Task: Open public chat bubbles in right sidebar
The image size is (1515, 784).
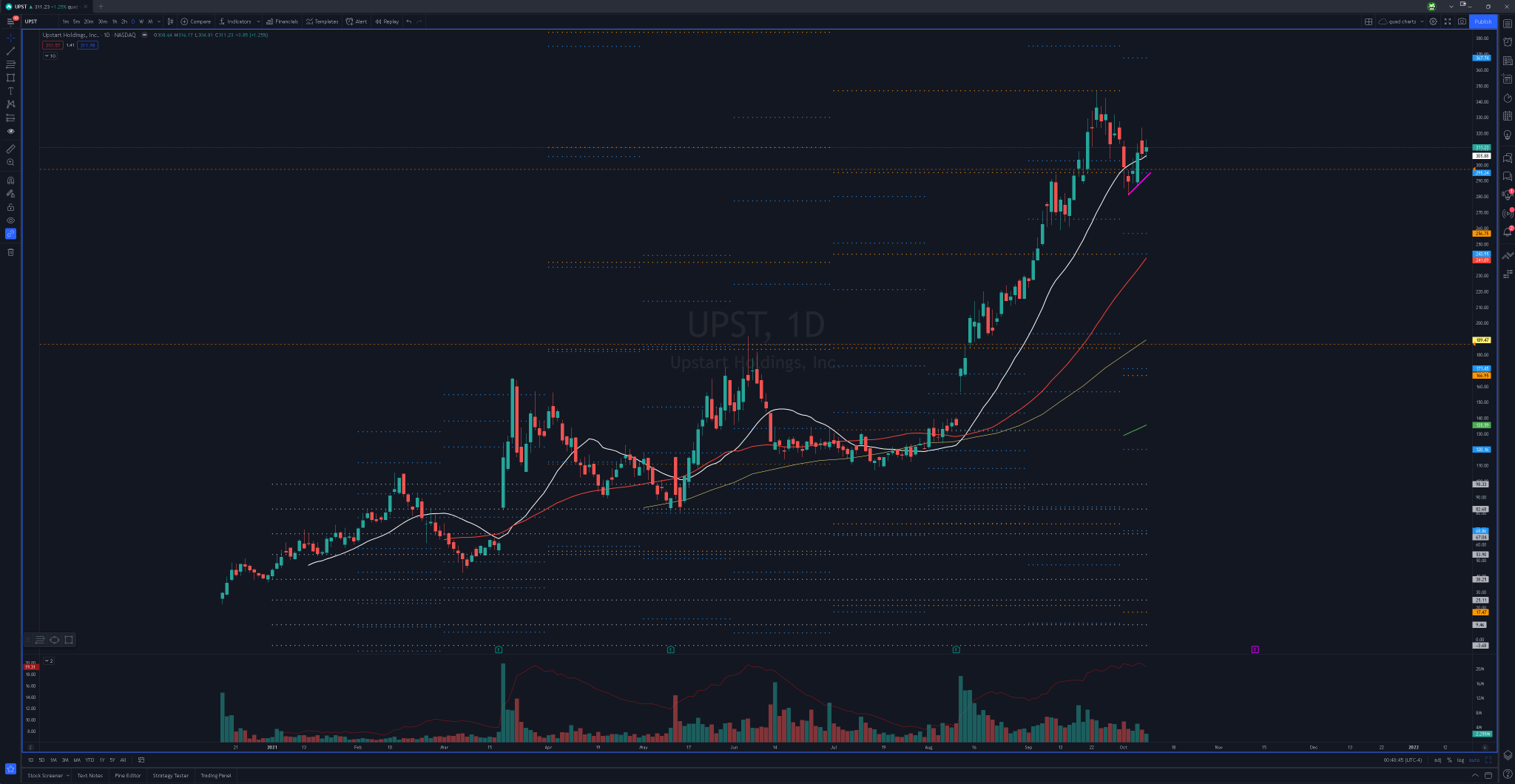Action: 1508,158
